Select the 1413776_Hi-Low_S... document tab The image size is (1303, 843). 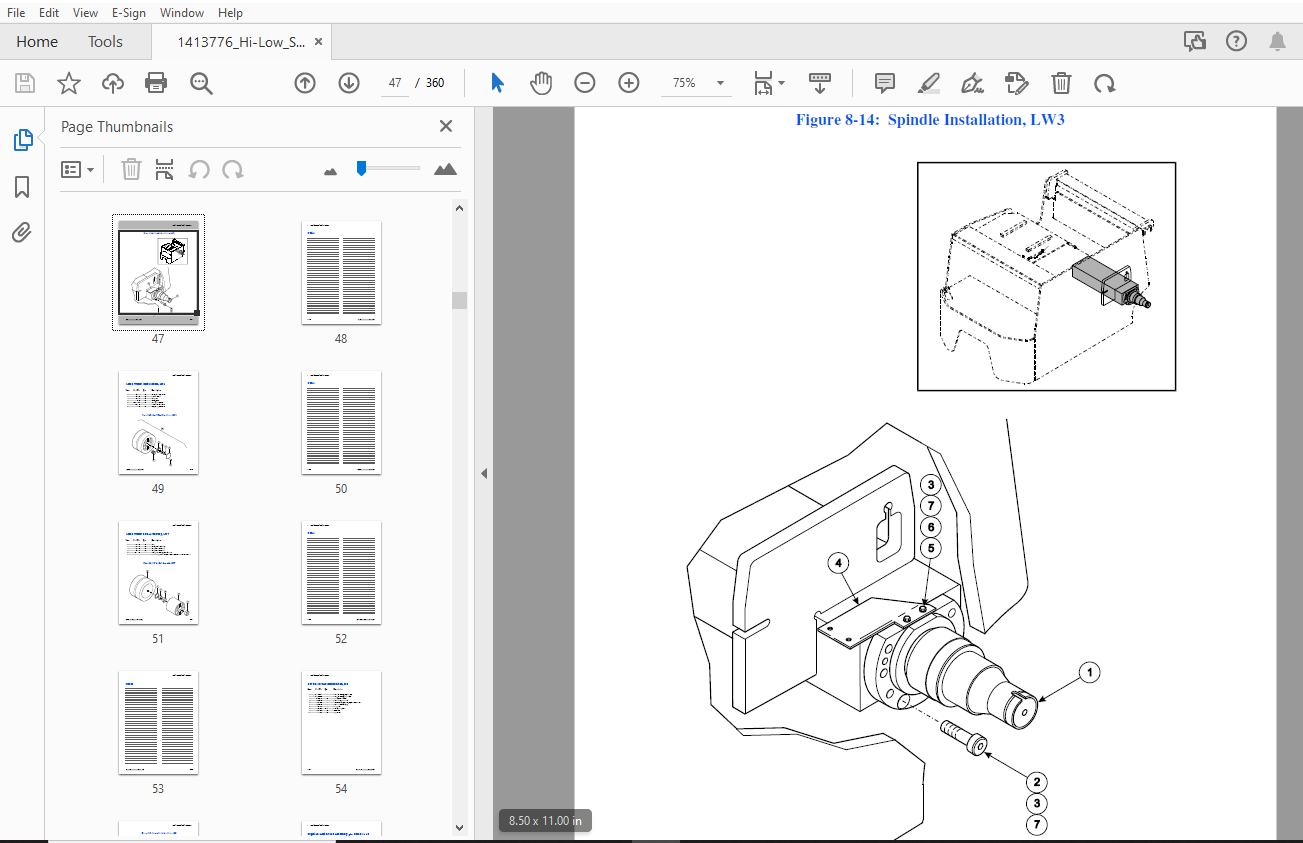point(241,42)
